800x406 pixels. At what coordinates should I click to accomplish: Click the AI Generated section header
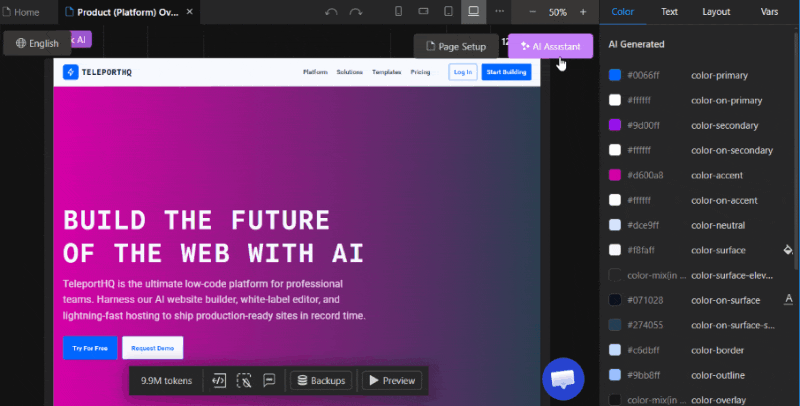636,44
